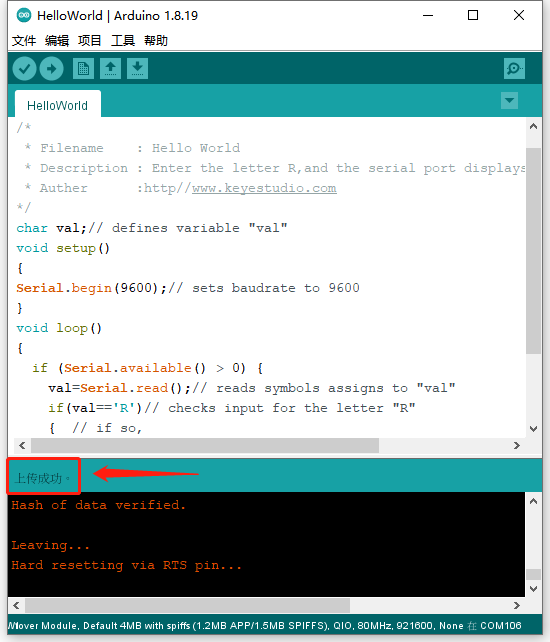Click the console's scroll-up arrow

click(533, 501)
